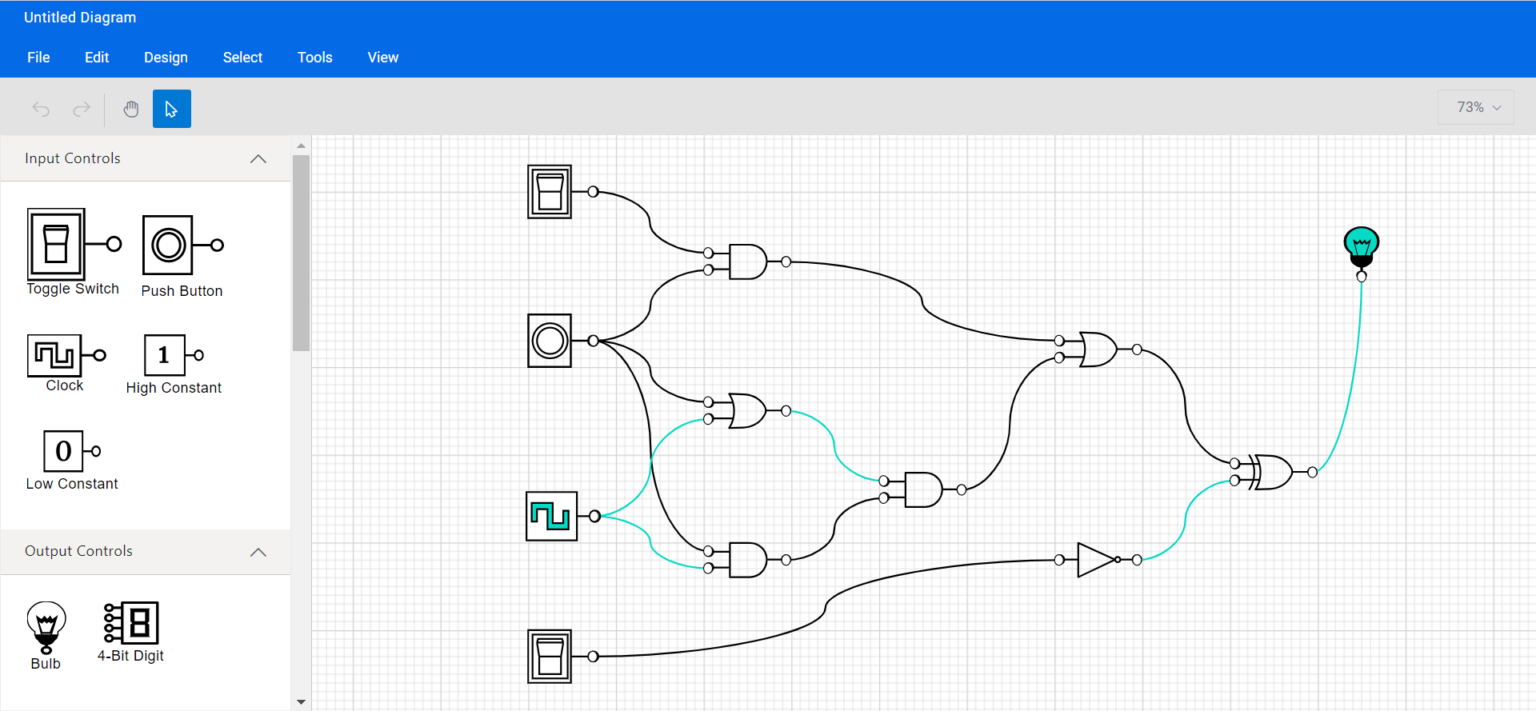Flip the top toggle switch on the canvas
Image resolution: width=1536 pixels, height=711 pixels.
549,190
